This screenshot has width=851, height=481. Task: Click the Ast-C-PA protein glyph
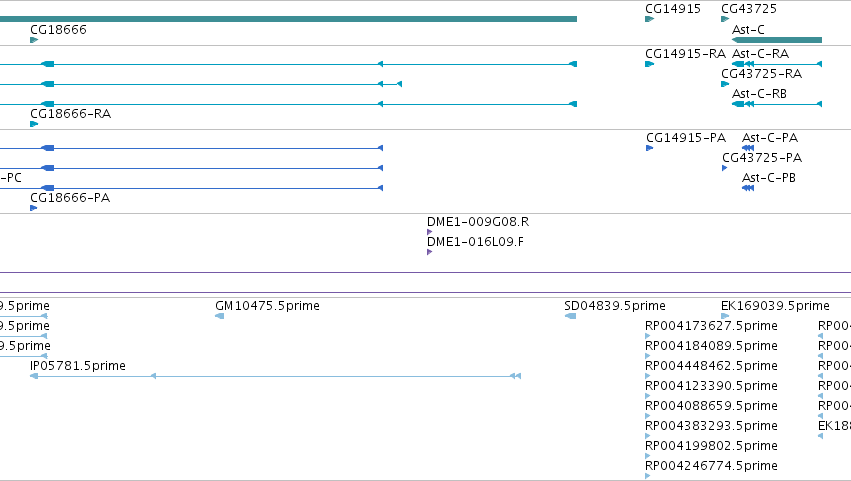(x=748, y=148)
